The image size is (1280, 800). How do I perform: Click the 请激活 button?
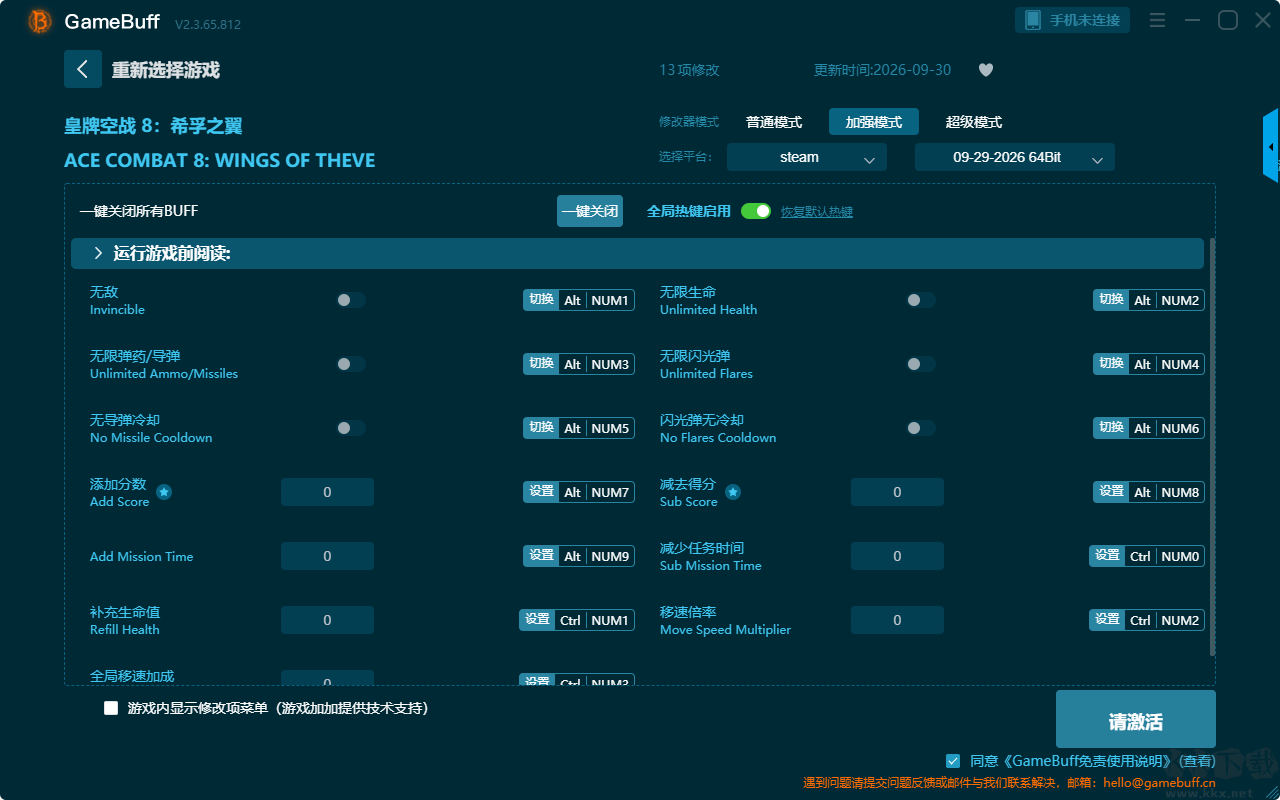pos(1136,721)
